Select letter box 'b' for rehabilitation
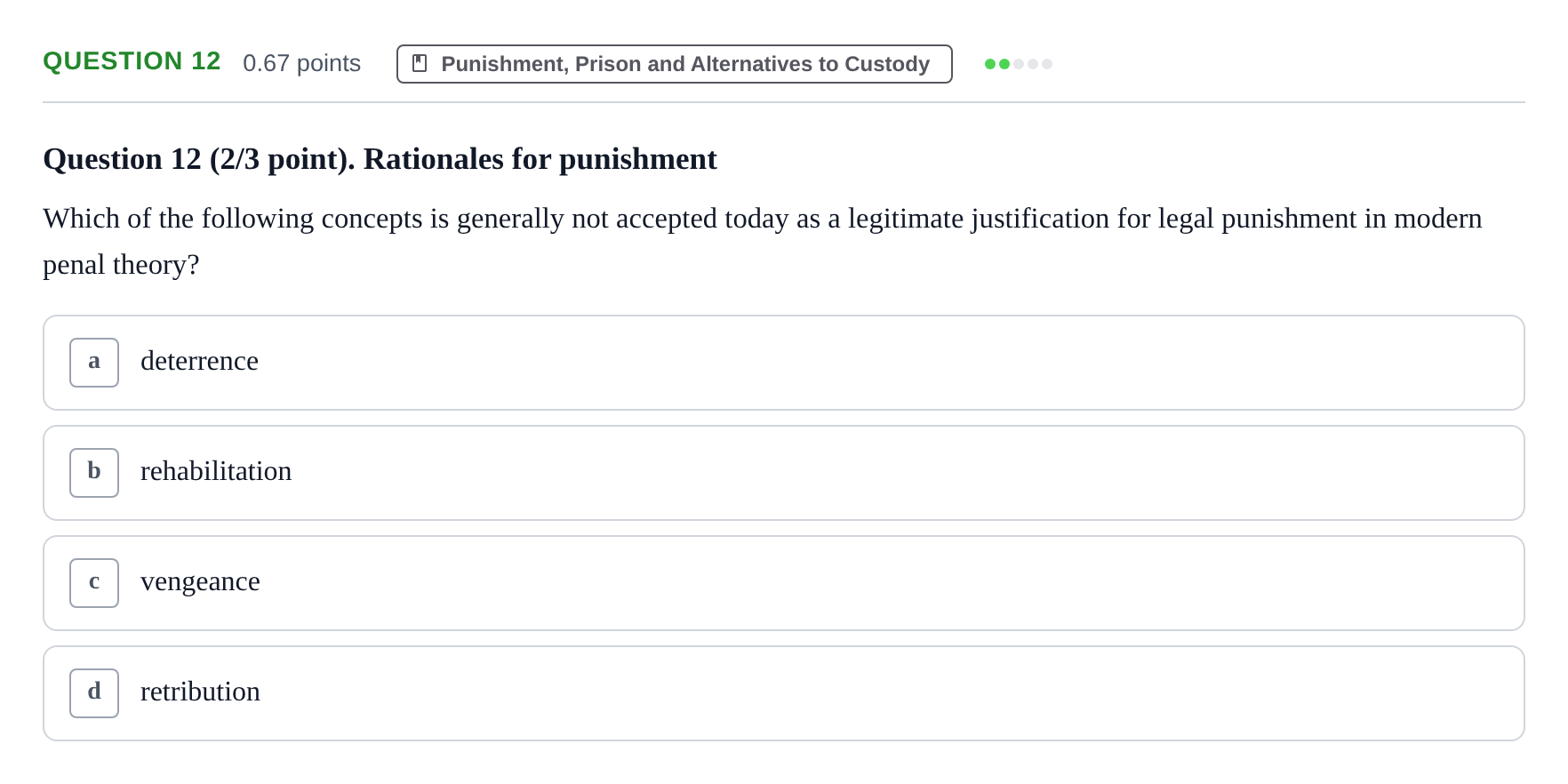The image size is (1568, 784). [x=94, y=473]
